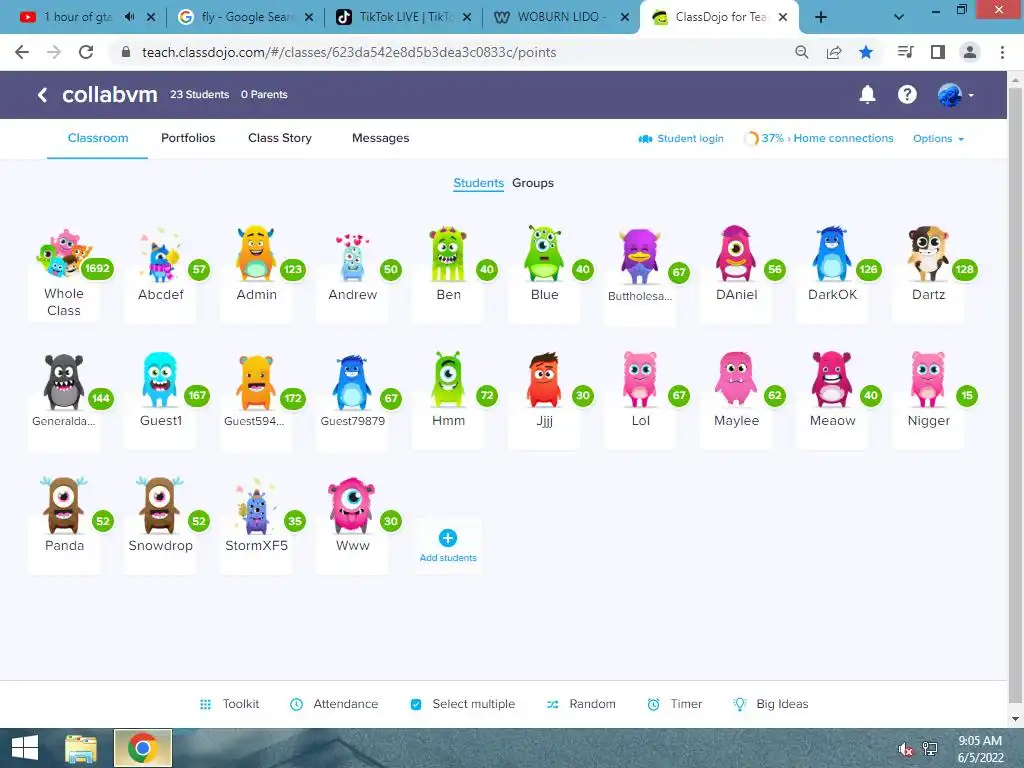This screenshot has width=1024, height=768.
Task: Select the DAniel pink cyclops avatar
Action: pyautogui.click(x=735, y=253)
